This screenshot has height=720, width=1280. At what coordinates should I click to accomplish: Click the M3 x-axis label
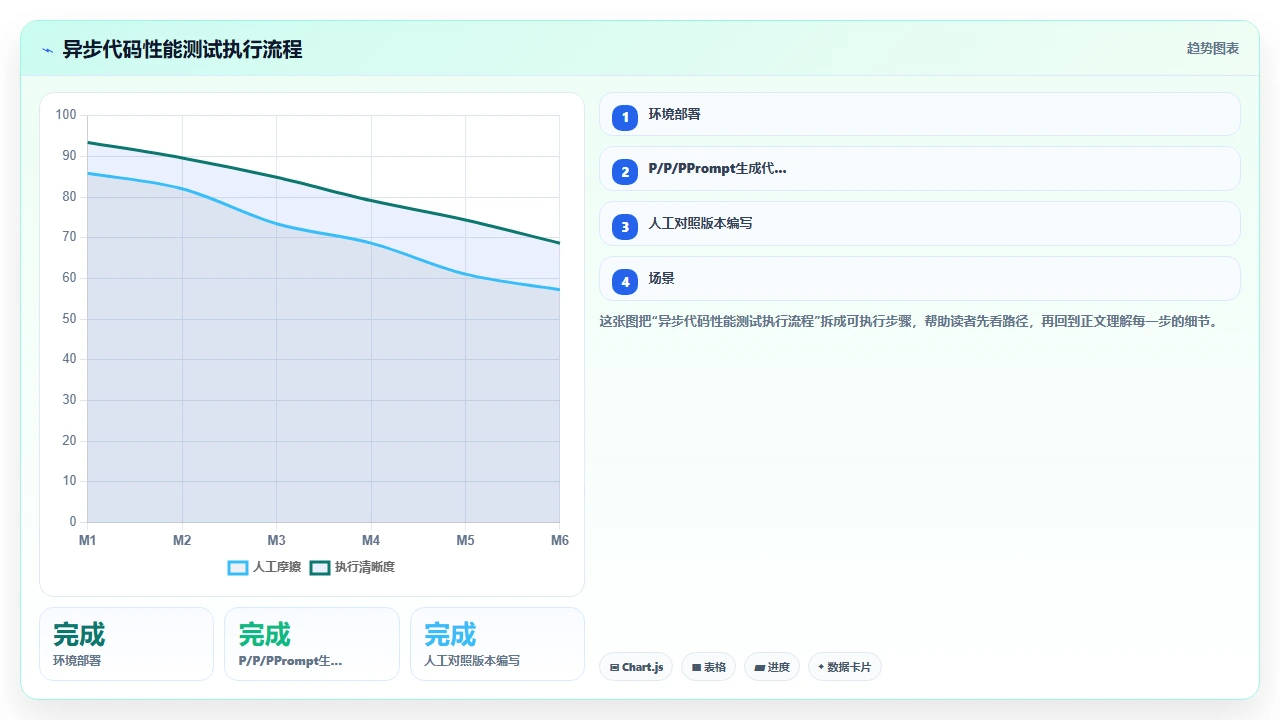click(277, 540)
